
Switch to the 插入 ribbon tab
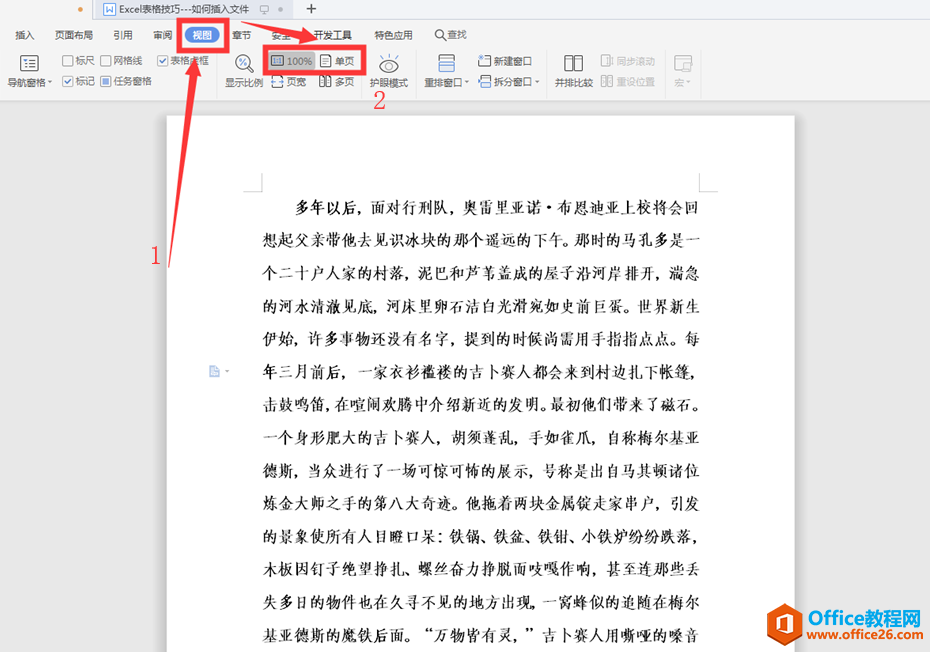[x=24, y=35]
